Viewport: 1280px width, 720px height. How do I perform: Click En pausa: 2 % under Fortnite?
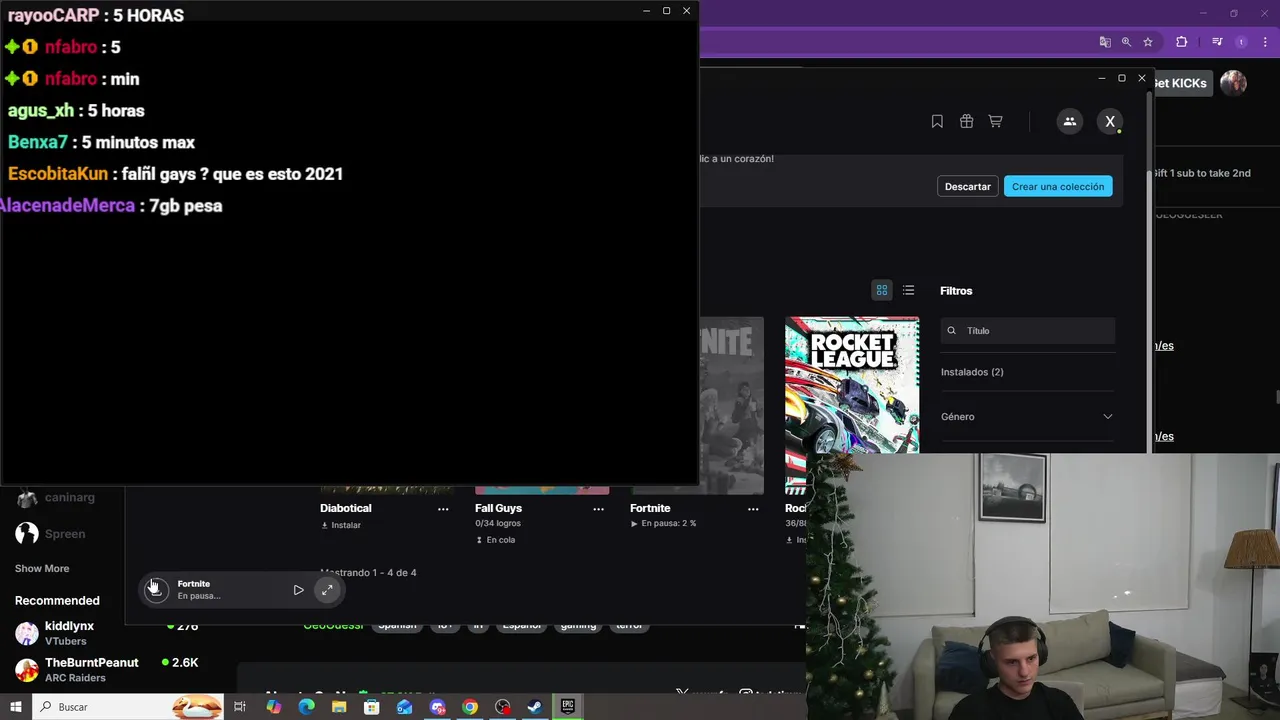coord(663,523)
